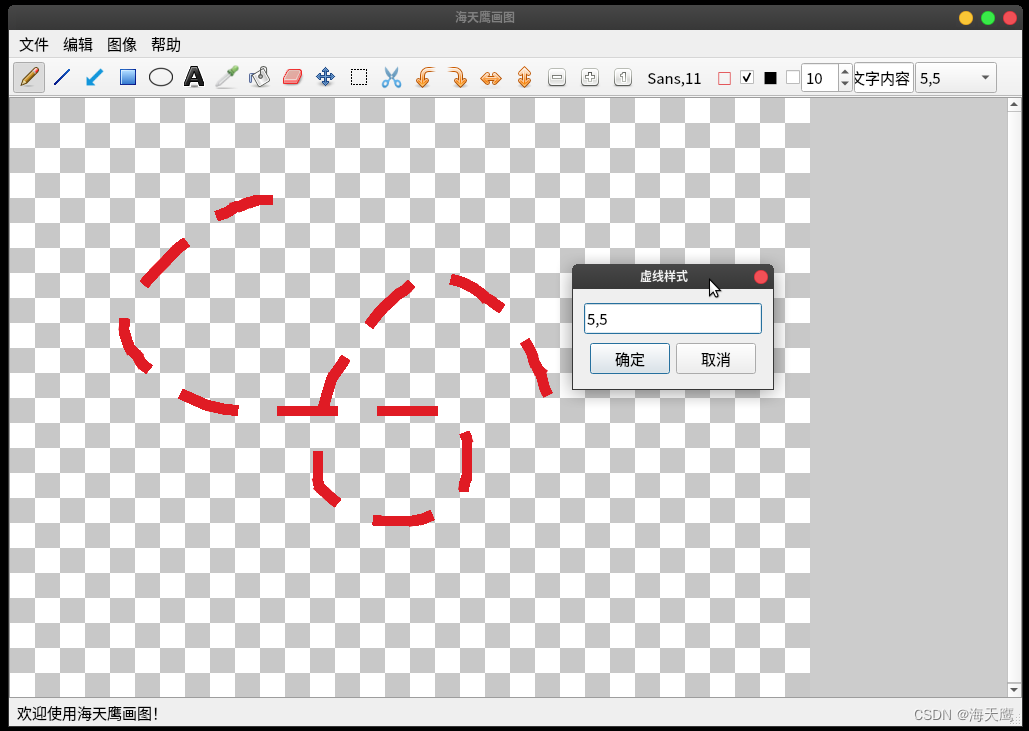Image resolution: width=1029 pixels, height=731 pixels.
Task: Select the Line tool
Action: (61, 77)
